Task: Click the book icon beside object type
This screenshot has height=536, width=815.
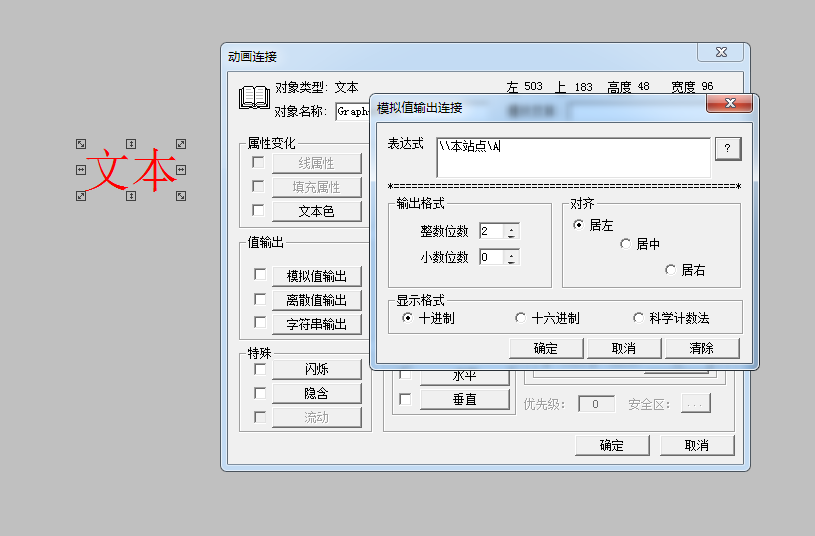Action: pos(254,98)
